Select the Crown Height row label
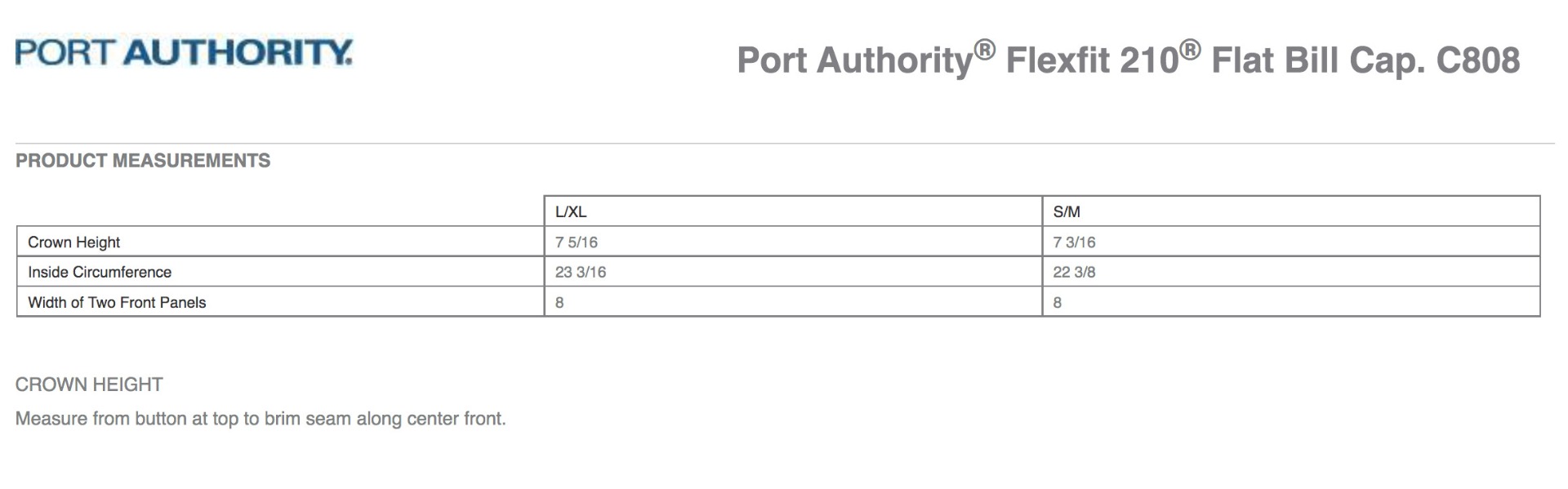 [73, 242]
